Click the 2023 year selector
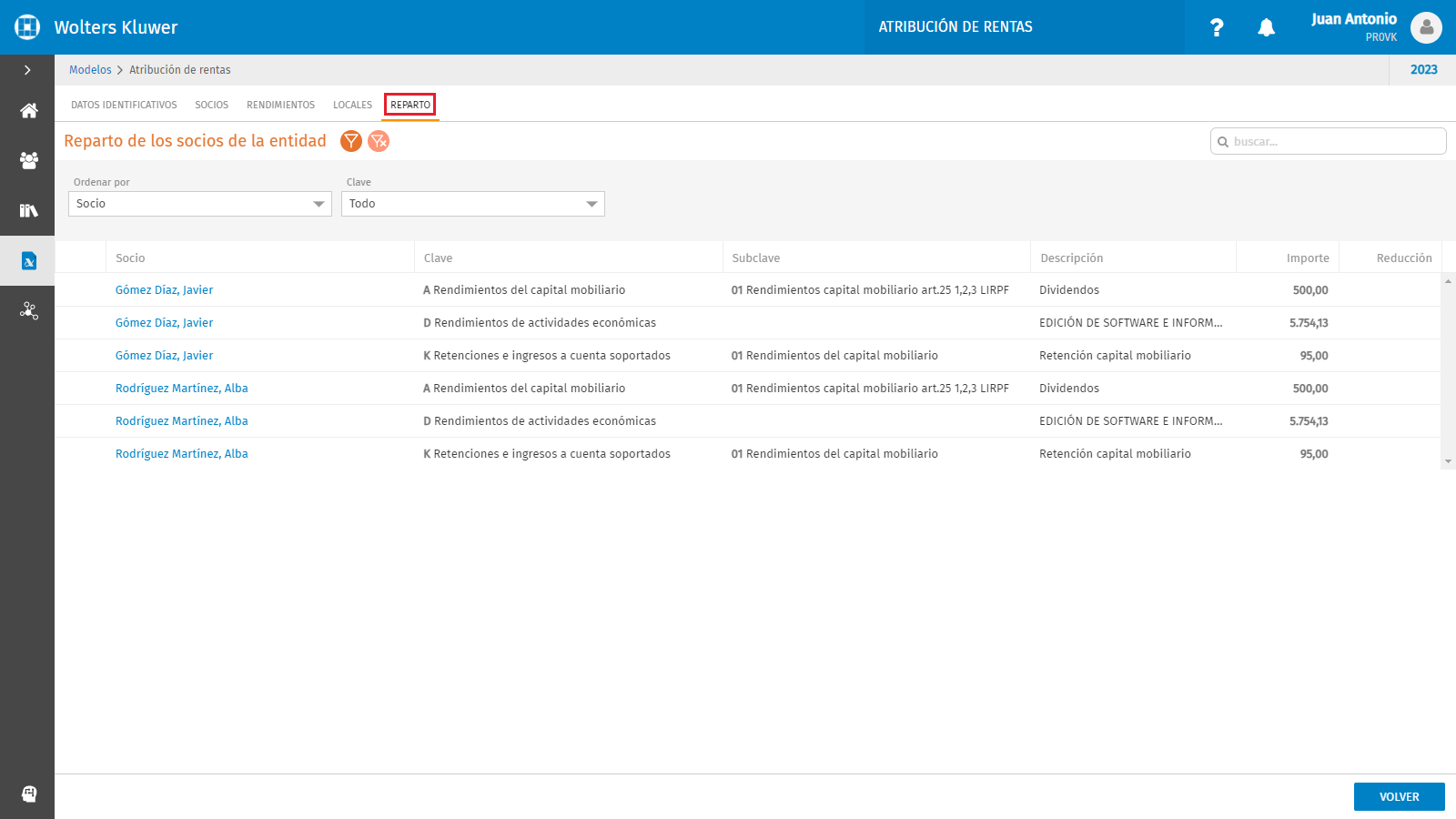 1423,70
